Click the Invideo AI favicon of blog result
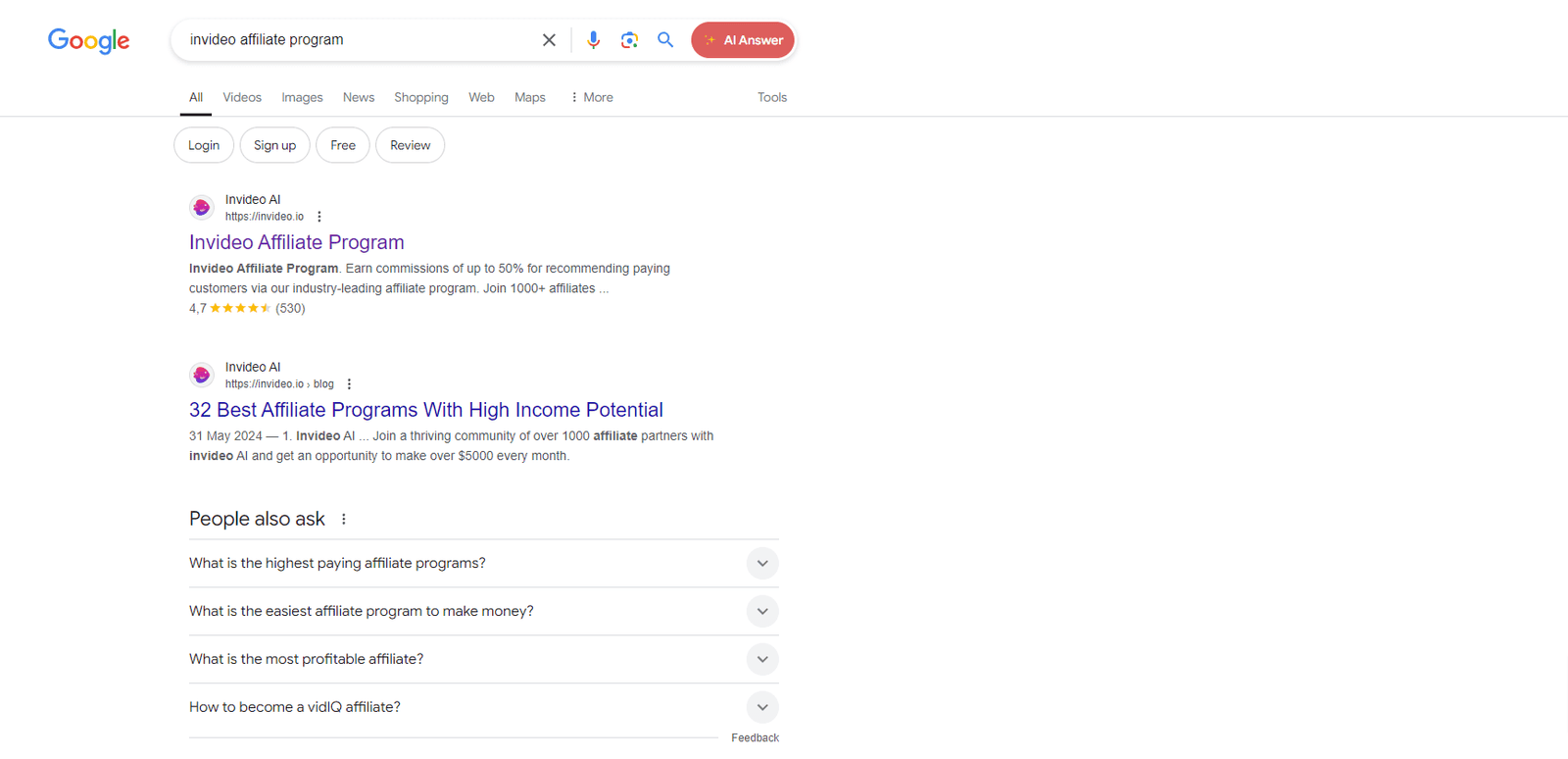 coord(202,375)
